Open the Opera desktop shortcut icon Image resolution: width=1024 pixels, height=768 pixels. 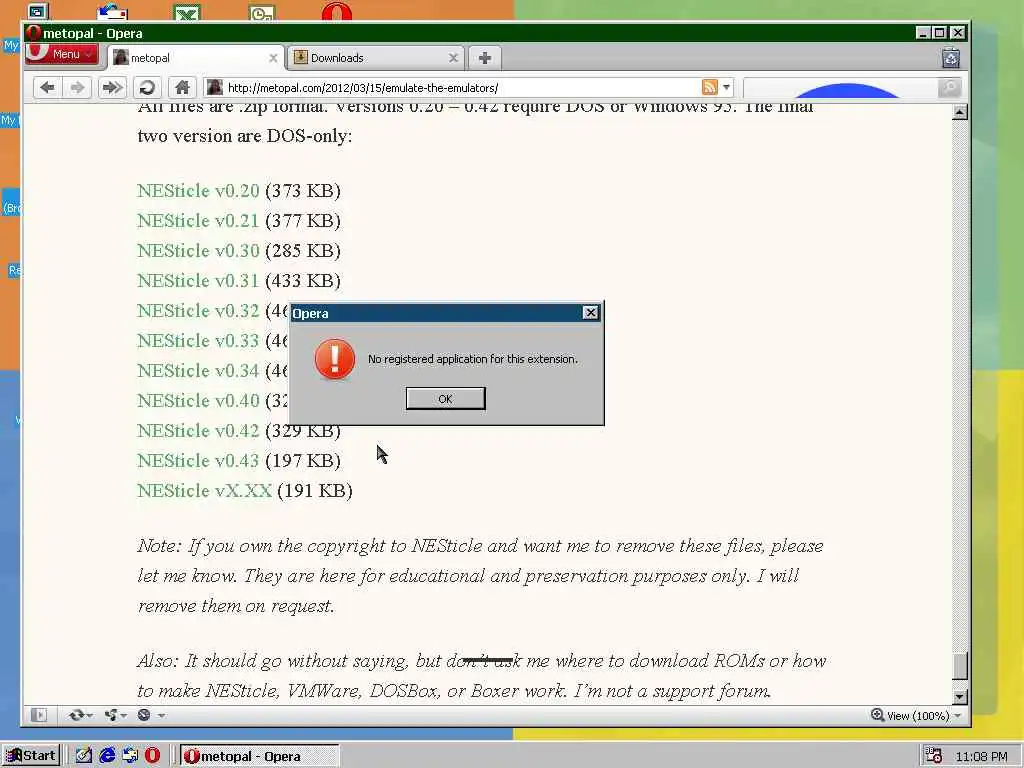337,11
